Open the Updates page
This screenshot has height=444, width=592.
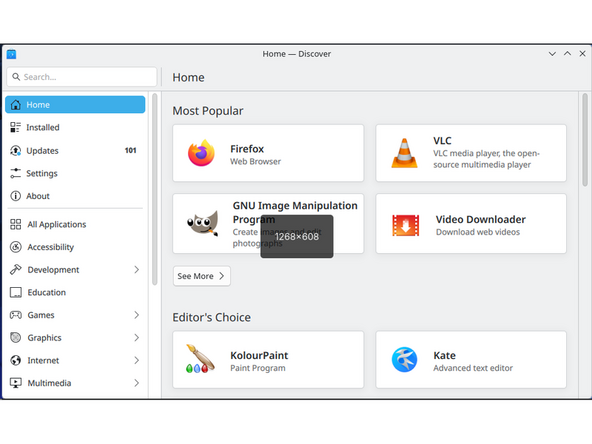(x=75, y=150)
